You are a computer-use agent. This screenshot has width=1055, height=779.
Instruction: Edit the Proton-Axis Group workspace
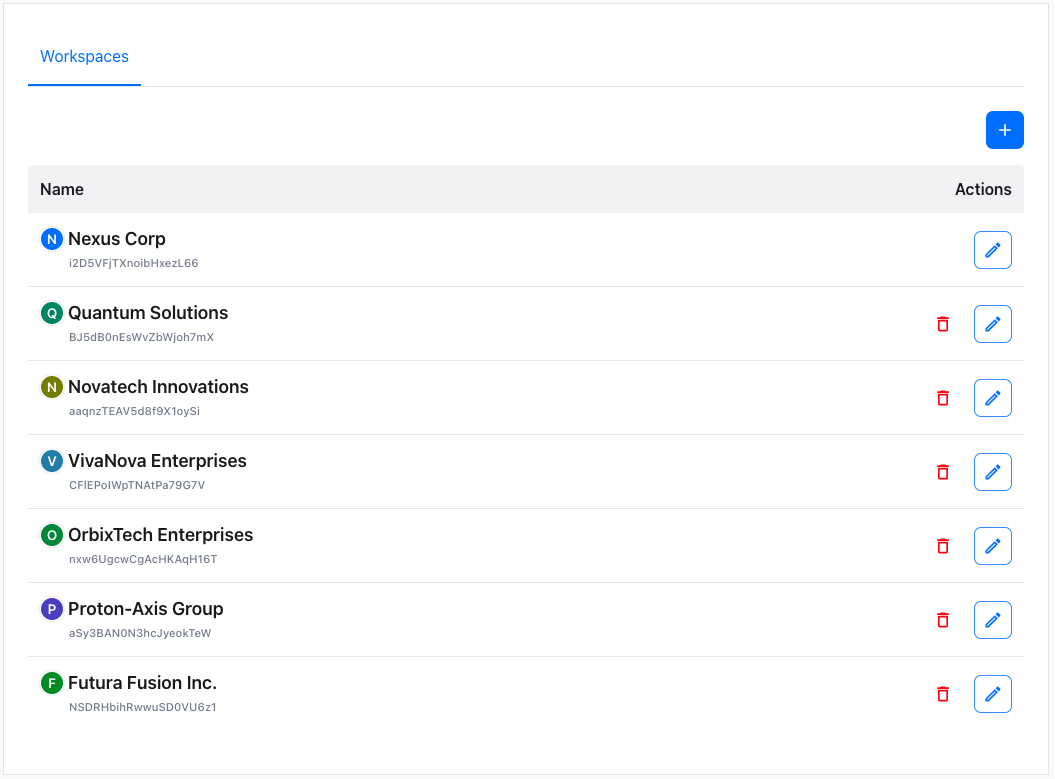pos(992,620)
